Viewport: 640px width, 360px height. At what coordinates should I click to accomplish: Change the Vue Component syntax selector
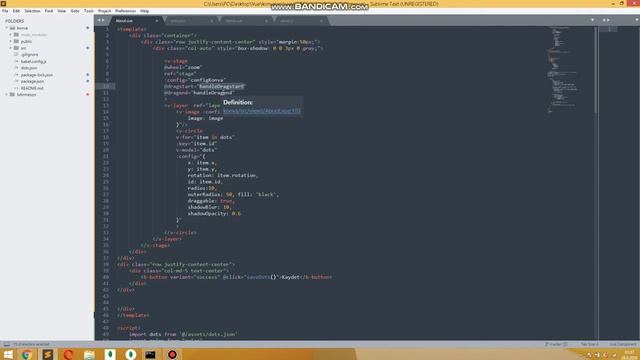(624, 344)
